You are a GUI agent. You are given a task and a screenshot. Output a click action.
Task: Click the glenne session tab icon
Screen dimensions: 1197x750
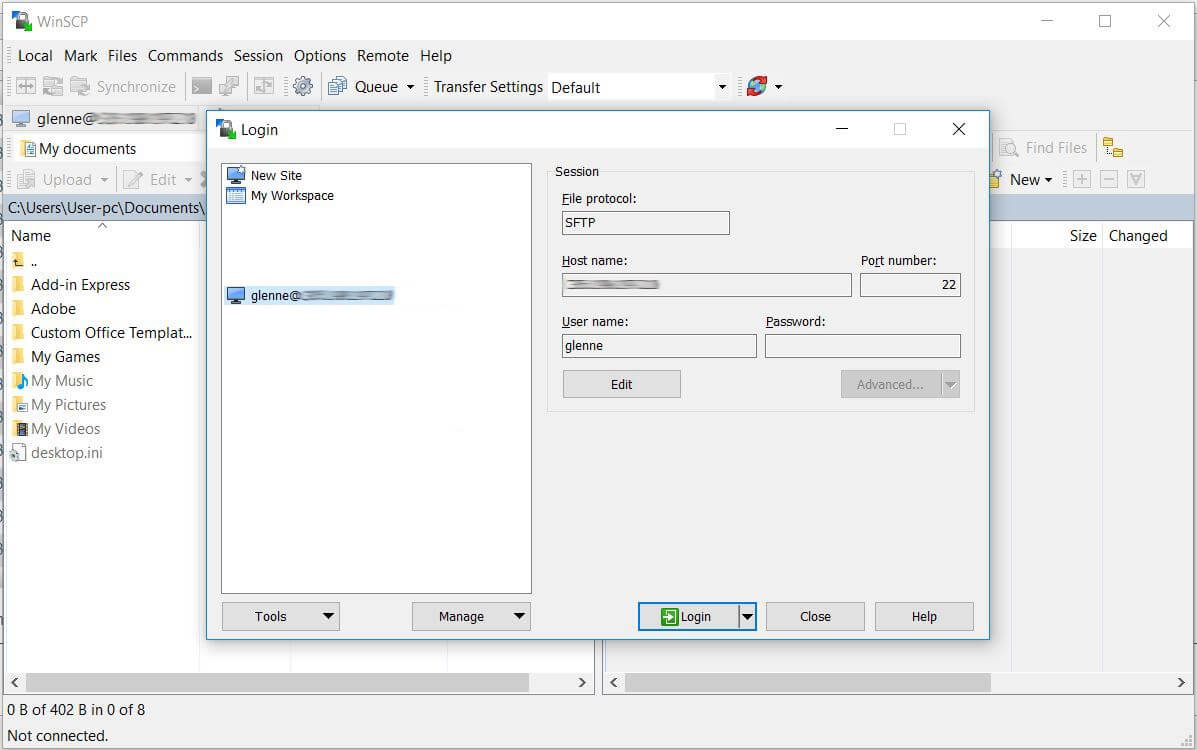pyautogui.click(x=22, y=118)
